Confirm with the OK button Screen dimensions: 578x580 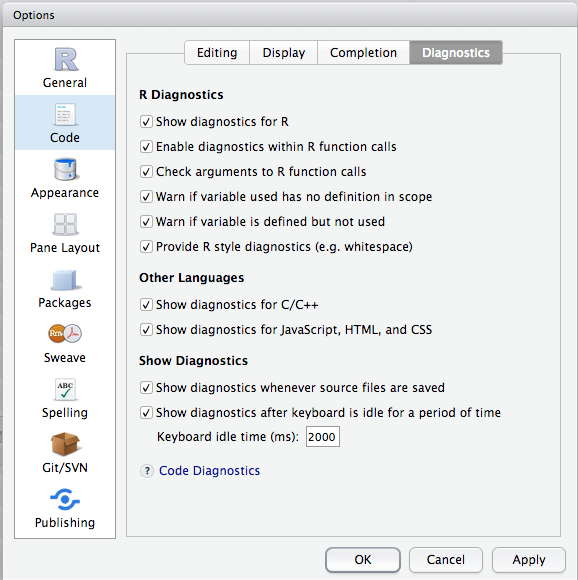coord(363,560)
